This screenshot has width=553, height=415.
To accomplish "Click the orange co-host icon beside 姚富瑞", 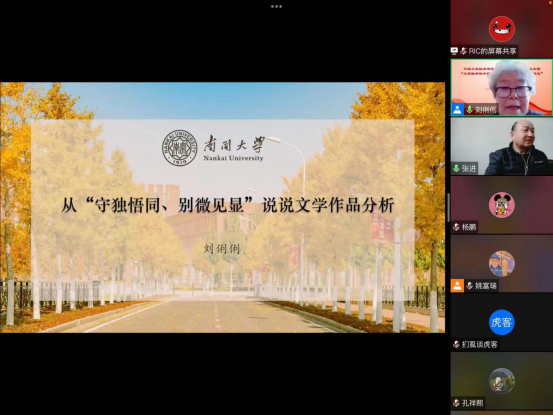I will tap(457, 286).
